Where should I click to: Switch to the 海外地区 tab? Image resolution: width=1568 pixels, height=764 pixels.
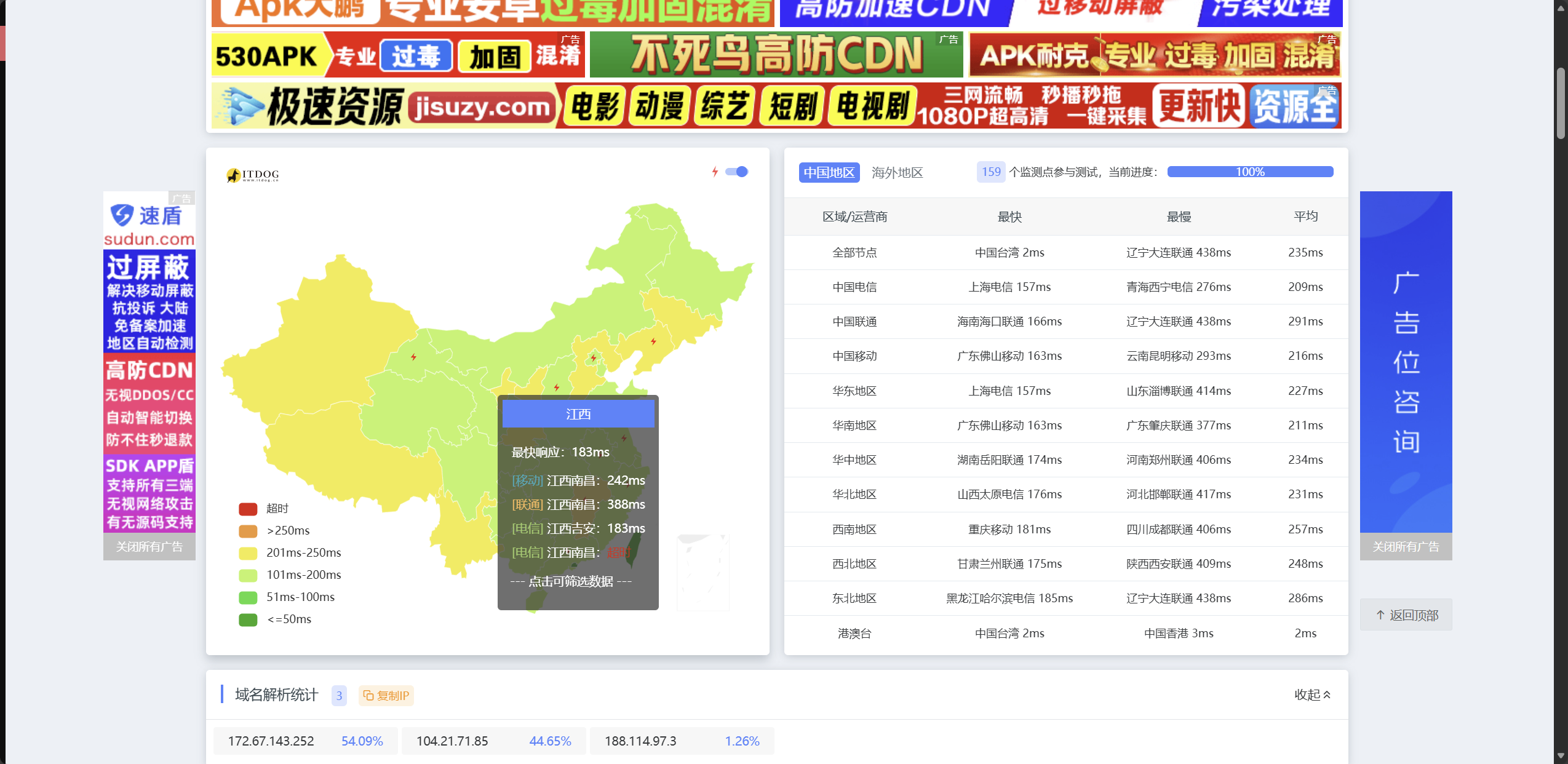click(897, 172)
